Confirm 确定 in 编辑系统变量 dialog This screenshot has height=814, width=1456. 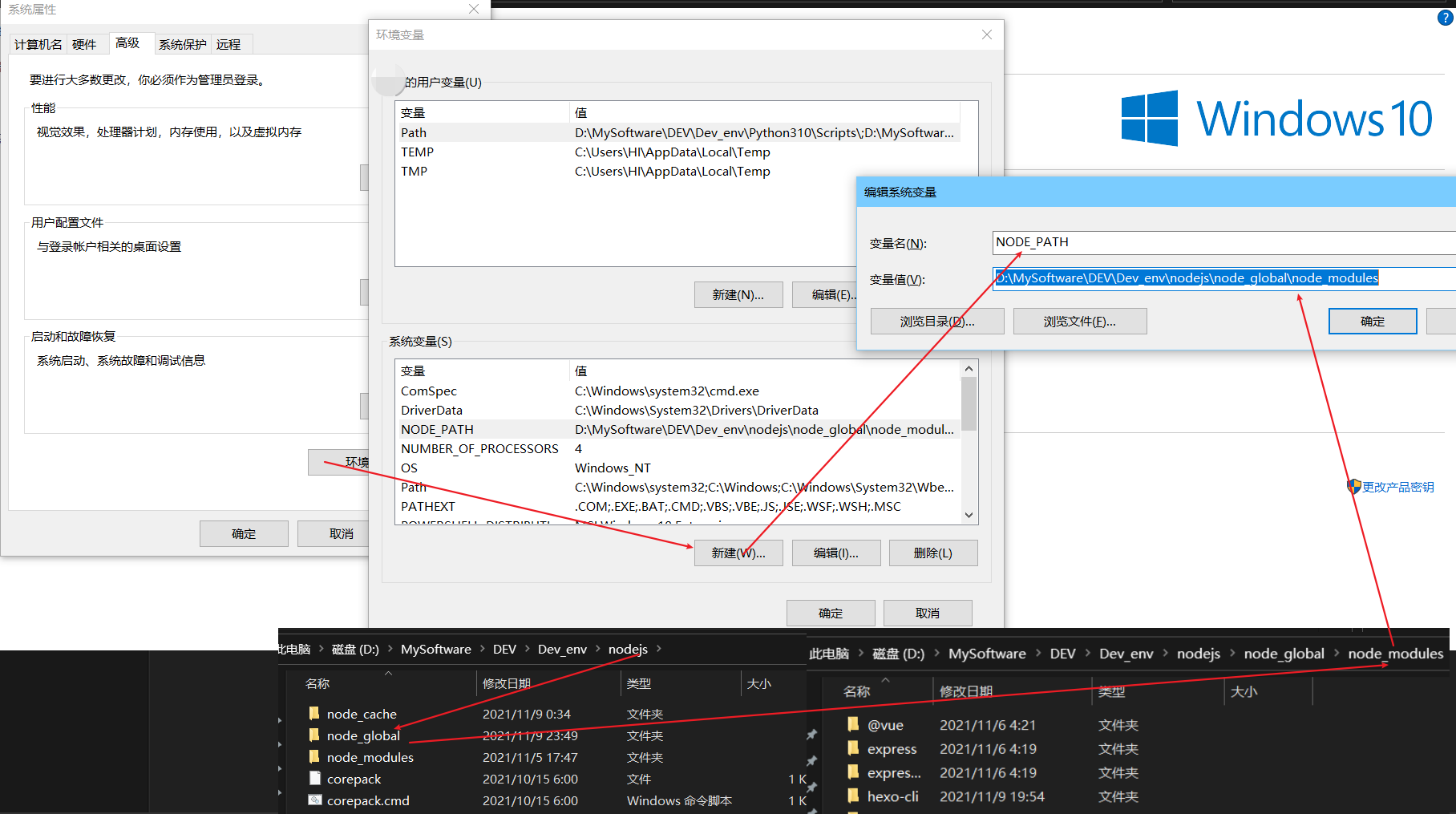point(1373,321)
